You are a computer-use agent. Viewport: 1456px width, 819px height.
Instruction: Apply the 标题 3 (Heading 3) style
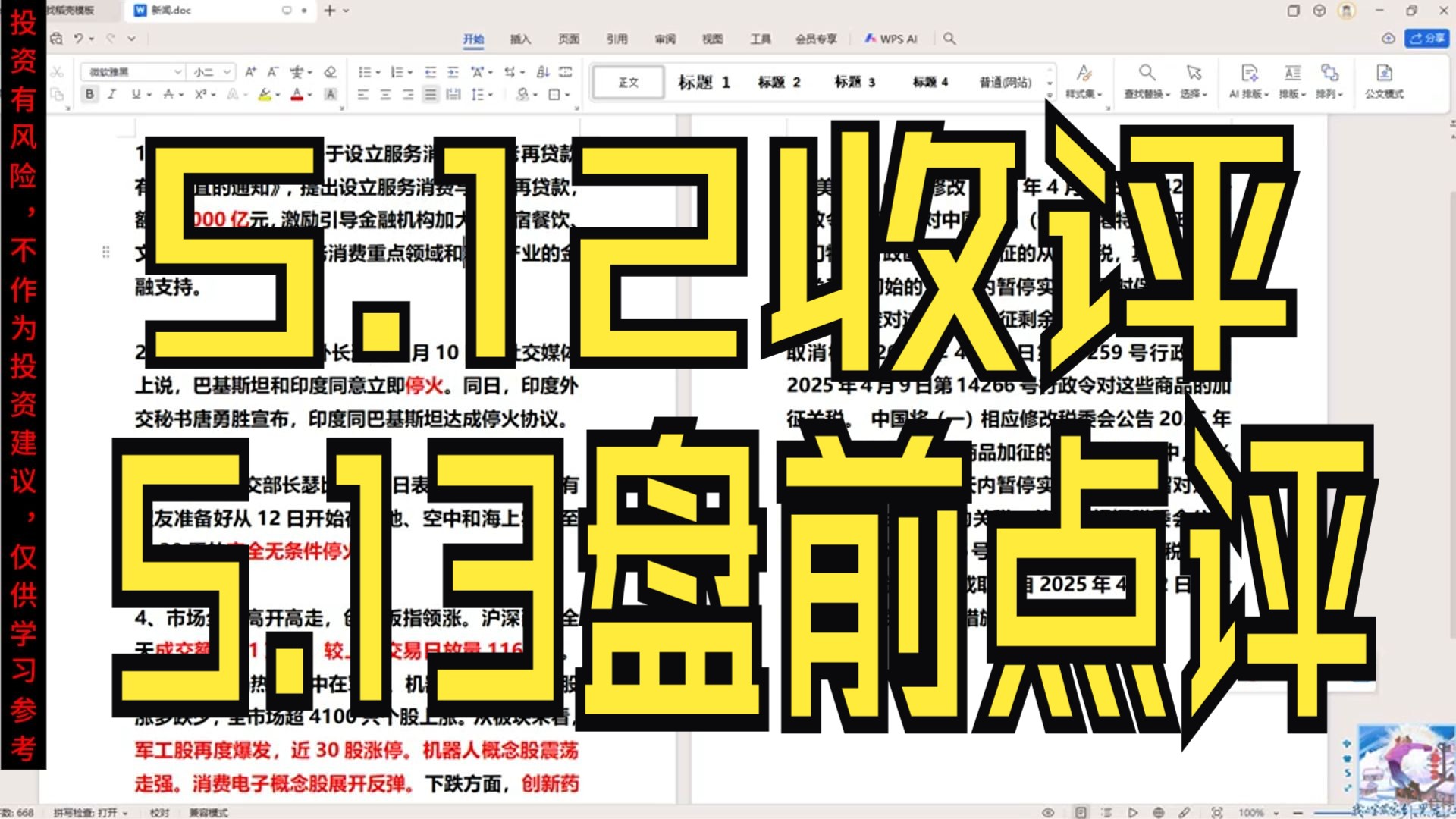pos(855,83)
